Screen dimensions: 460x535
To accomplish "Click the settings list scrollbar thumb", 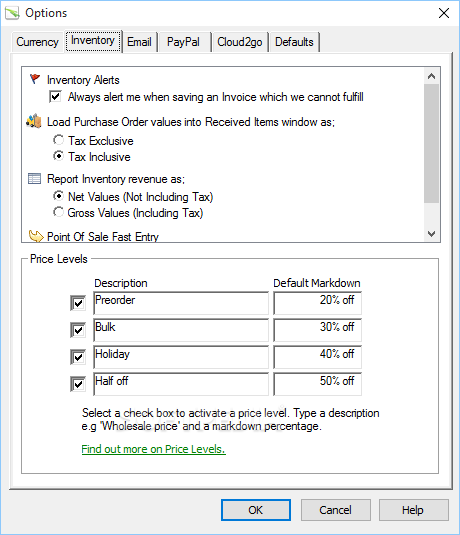I will [431, 143].
